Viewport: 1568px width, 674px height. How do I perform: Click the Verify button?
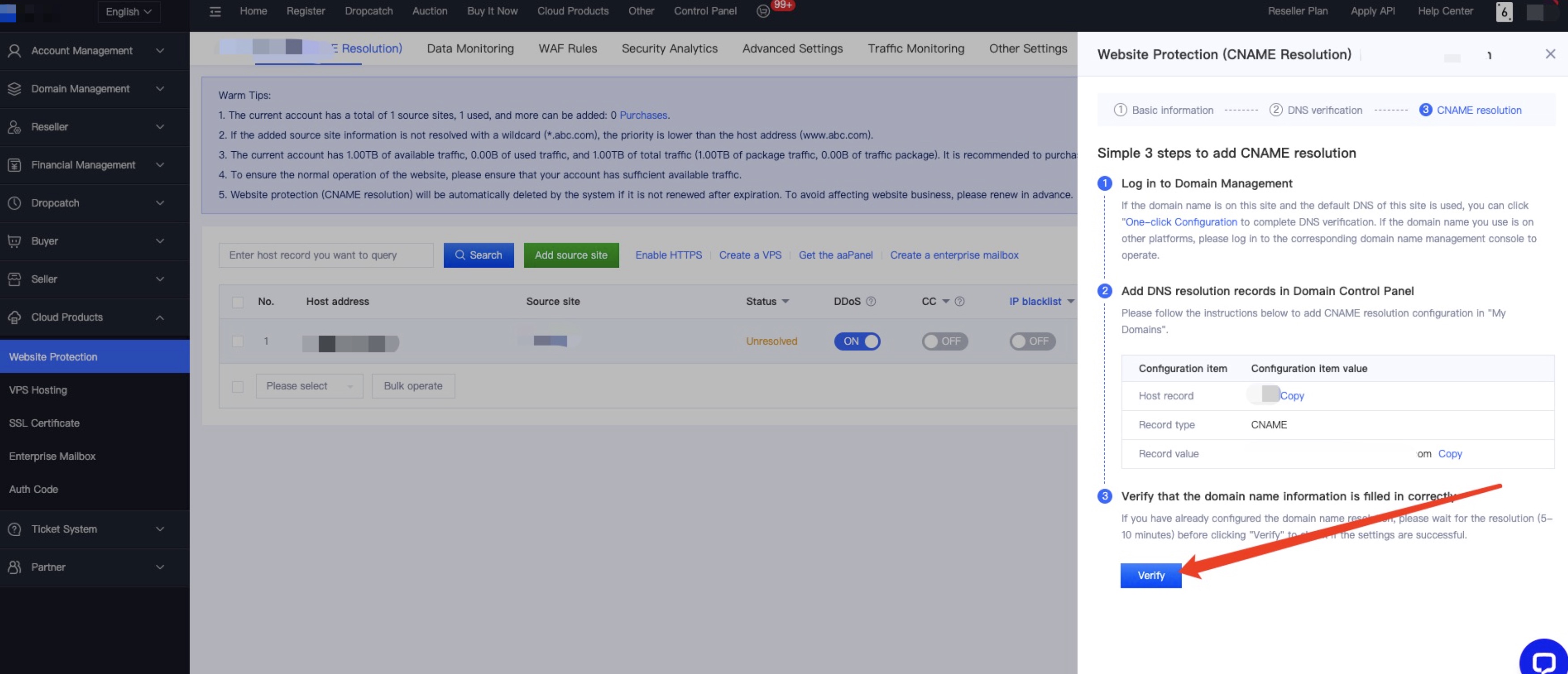[1151, 576]
